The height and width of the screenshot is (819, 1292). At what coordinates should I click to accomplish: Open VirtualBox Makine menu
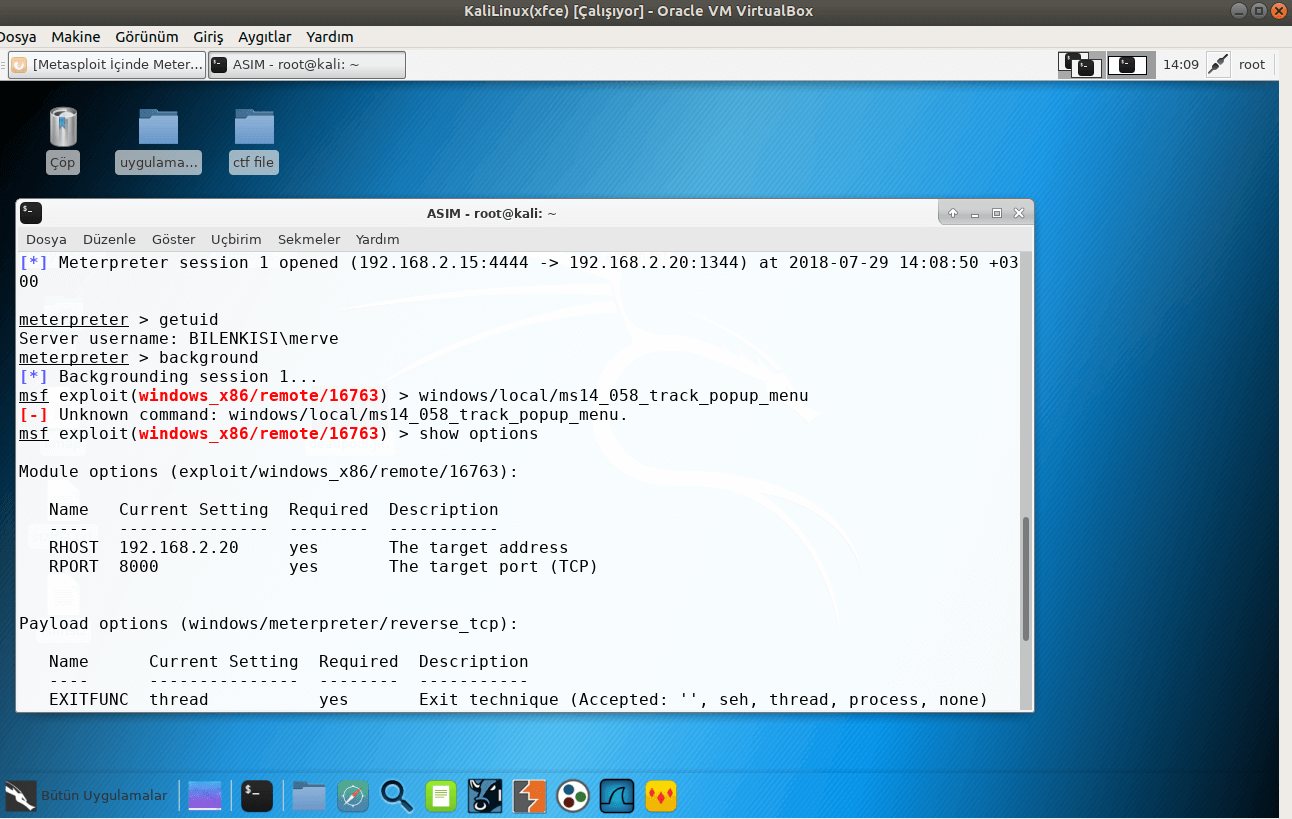(76, 37)
